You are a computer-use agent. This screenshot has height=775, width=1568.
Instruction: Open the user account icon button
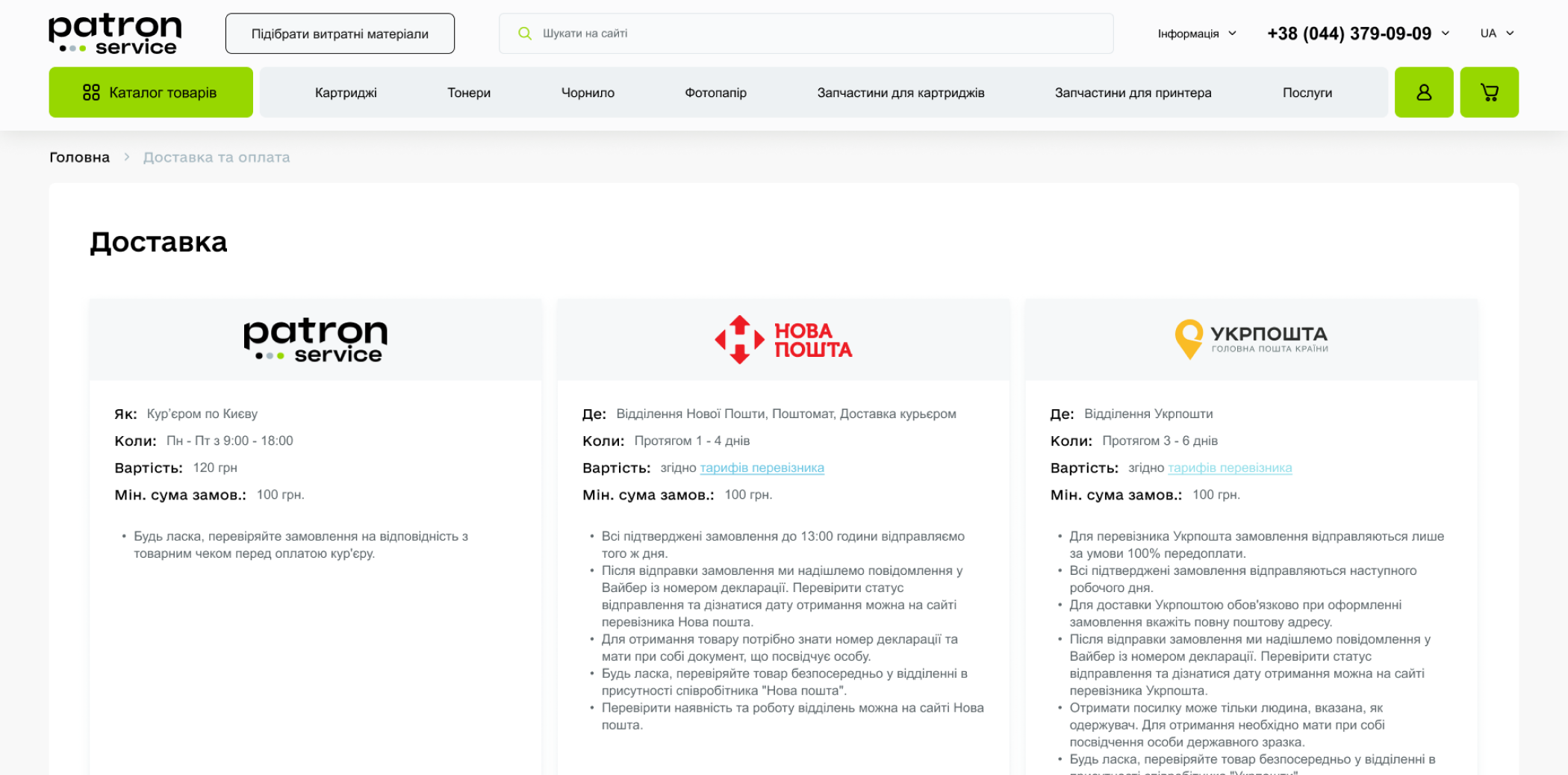click(1423, 93)
